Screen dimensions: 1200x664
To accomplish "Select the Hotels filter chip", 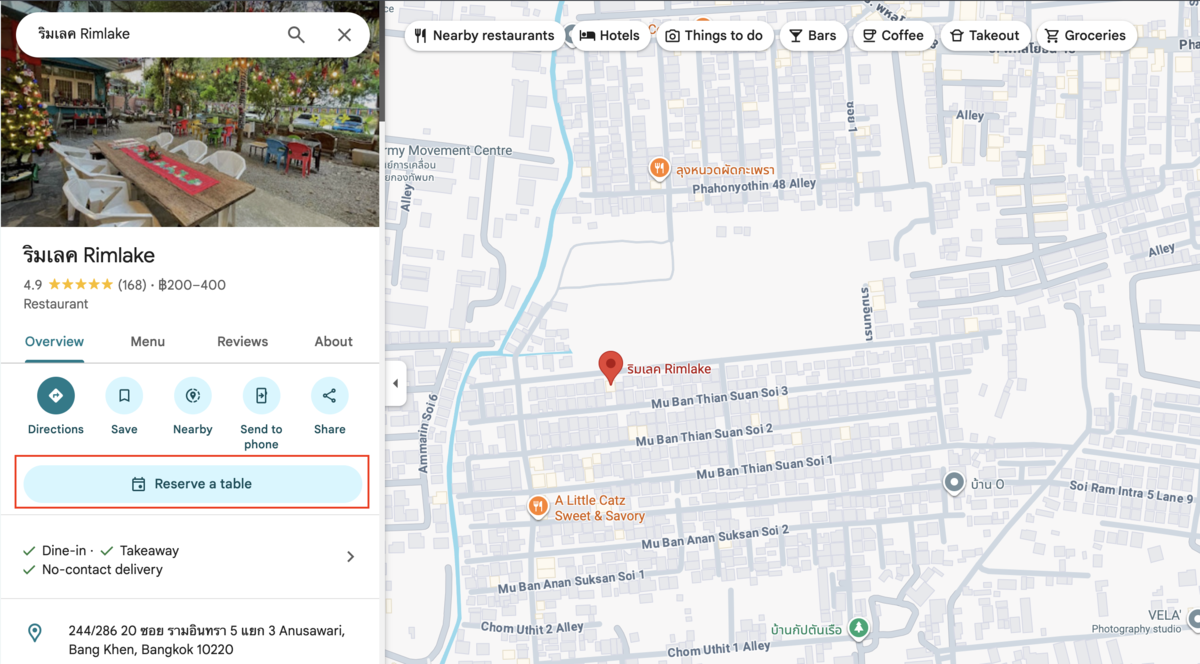I will pyautogui.click(x=609, y=36).
